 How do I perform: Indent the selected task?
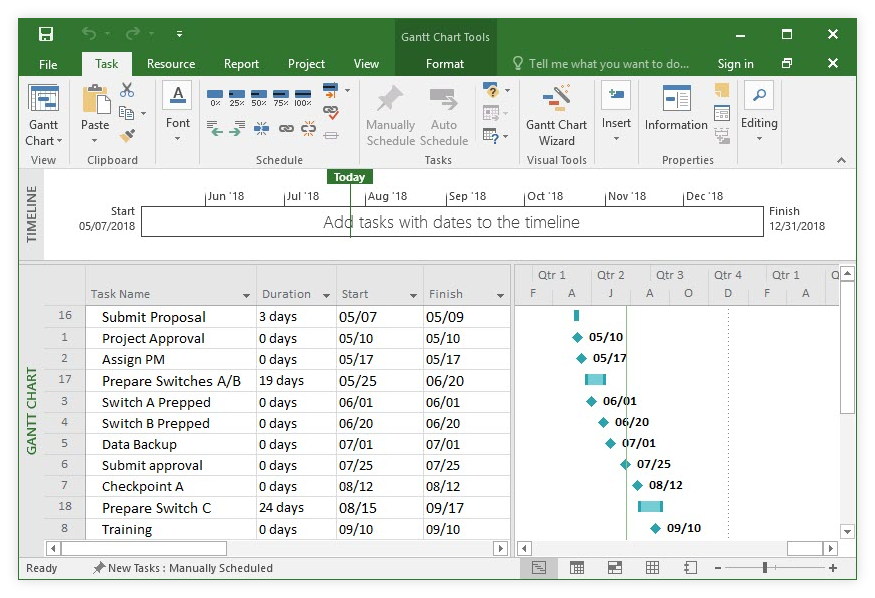tap(237, 128)
